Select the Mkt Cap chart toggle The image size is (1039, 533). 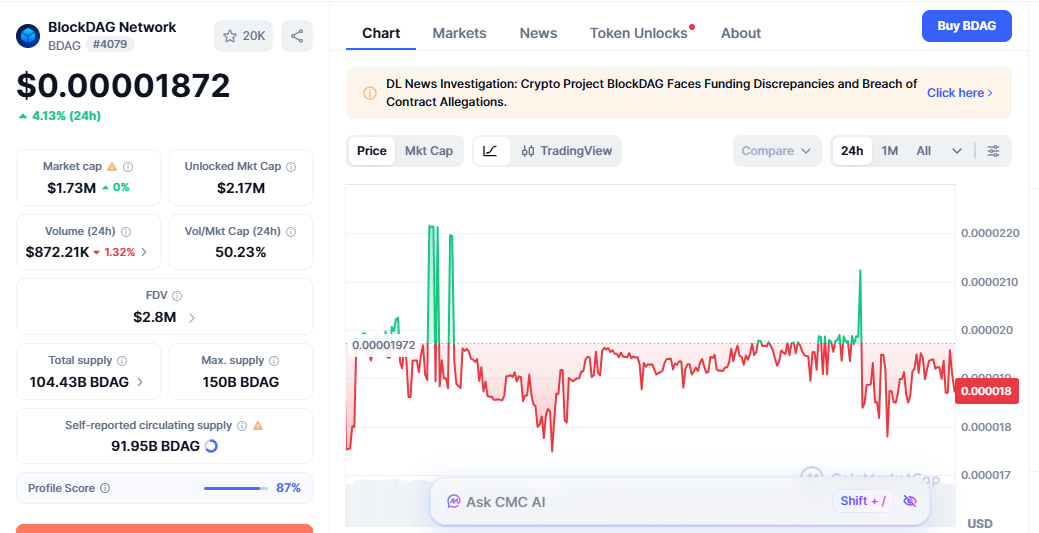coord(429,151)
